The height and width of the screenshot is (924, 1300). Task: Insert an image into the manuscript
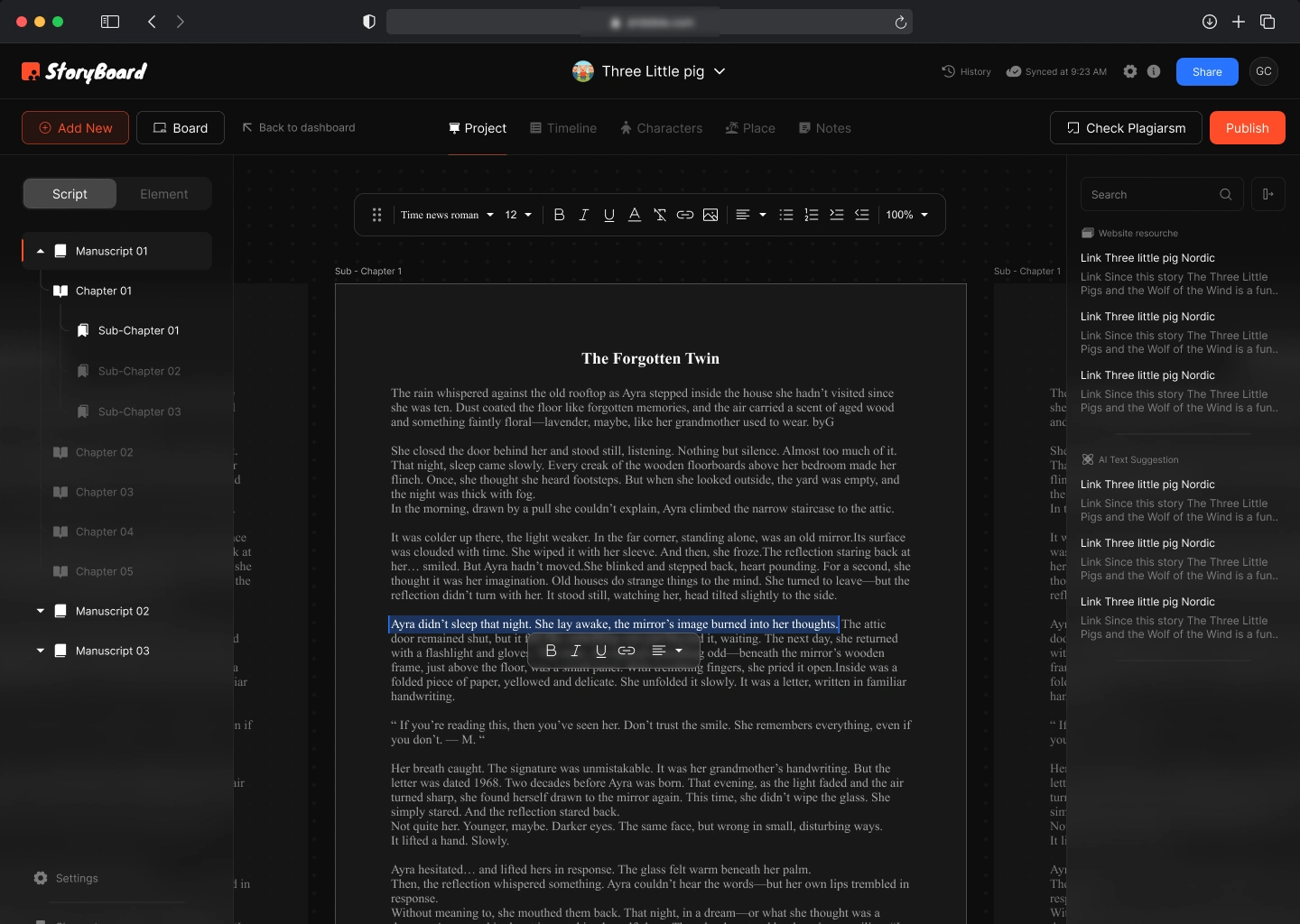click(710, 215)
